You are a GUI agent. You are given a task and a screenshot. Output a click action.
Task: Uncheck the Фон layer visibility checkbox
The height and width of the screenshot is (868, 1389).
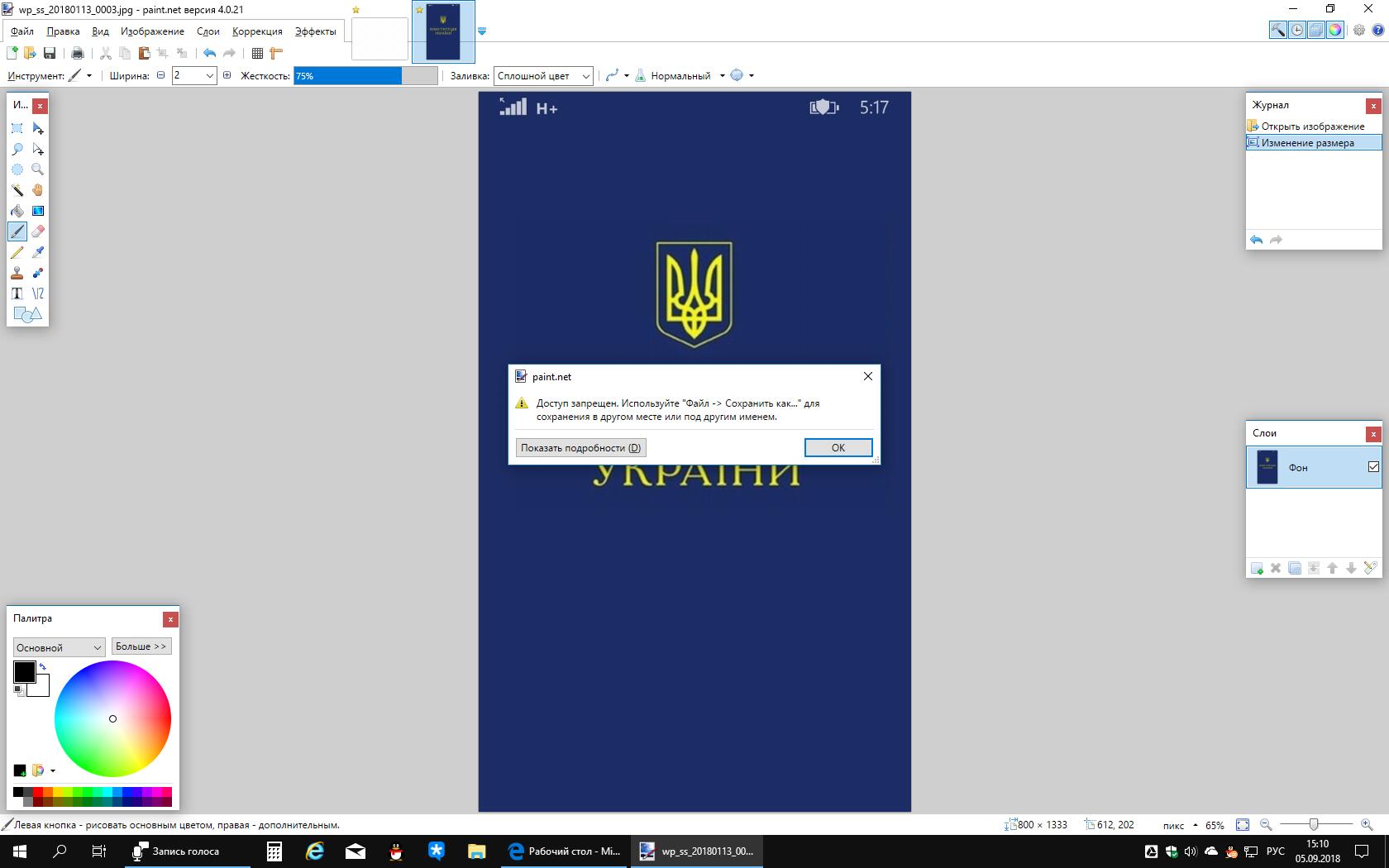pos(1373,467)
